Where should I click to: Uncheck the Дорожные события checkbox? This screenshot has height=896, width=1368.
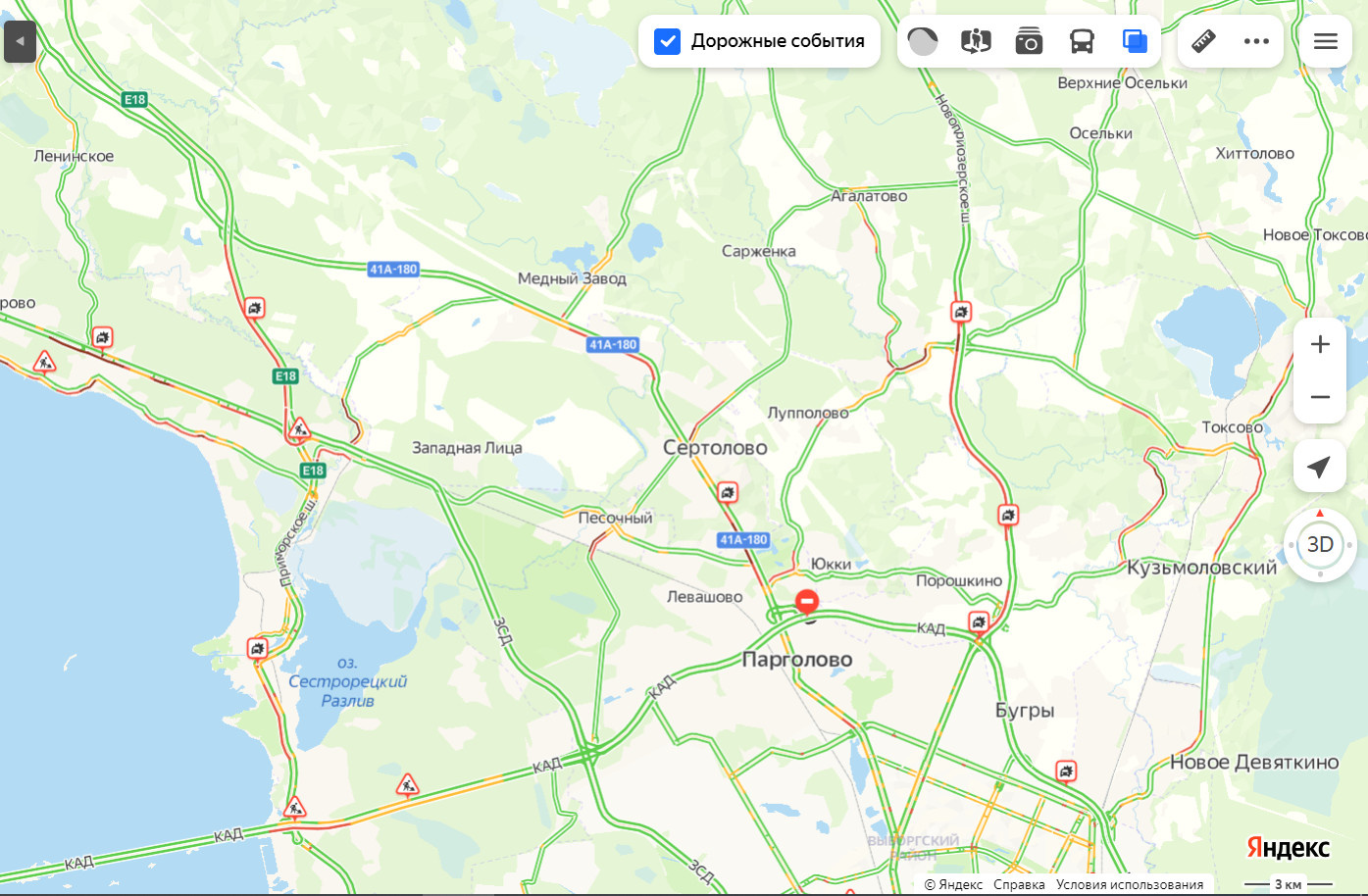tap(667, 41)
